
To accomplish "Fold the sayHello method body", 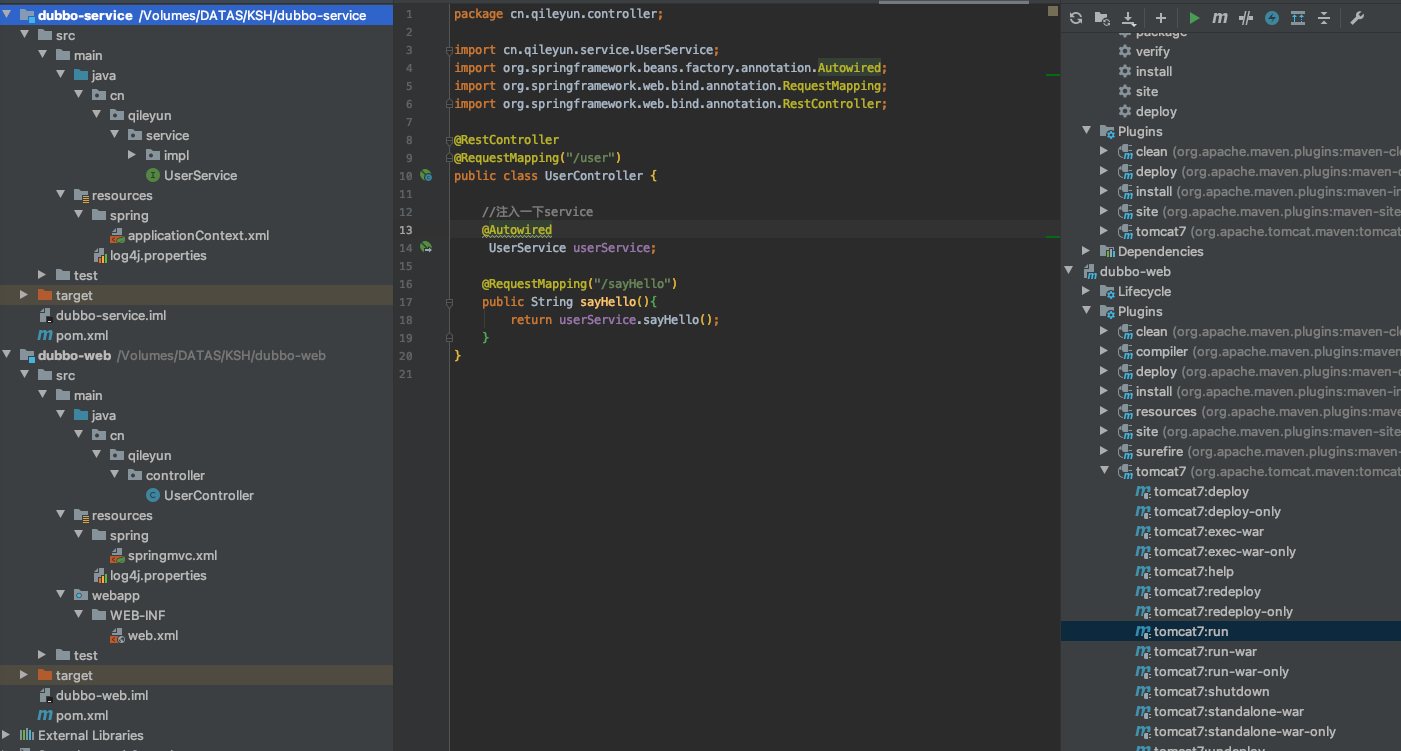I will [449, 302].
